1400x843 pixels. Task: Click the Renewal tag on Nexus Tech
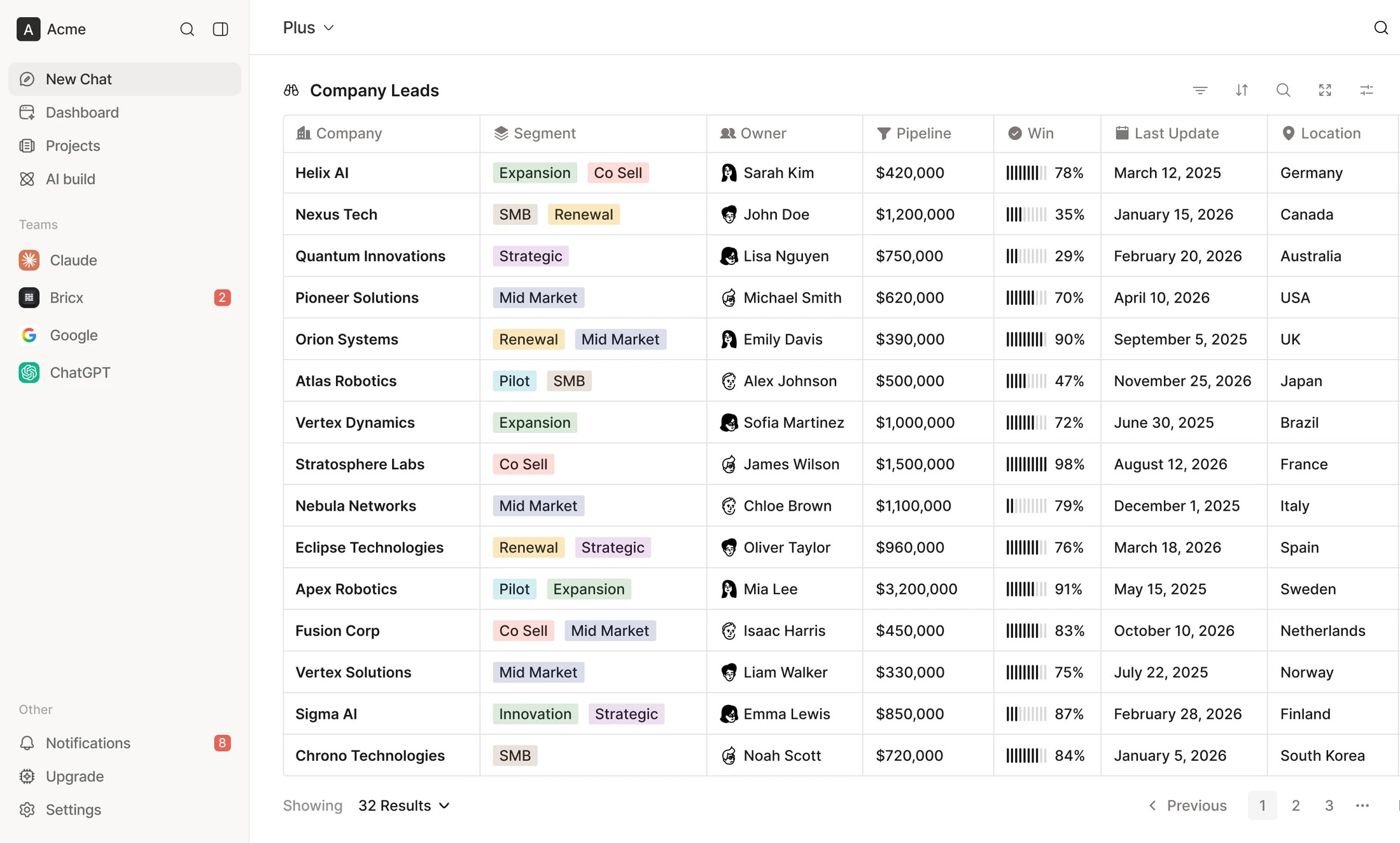click(x=584, y=215)
